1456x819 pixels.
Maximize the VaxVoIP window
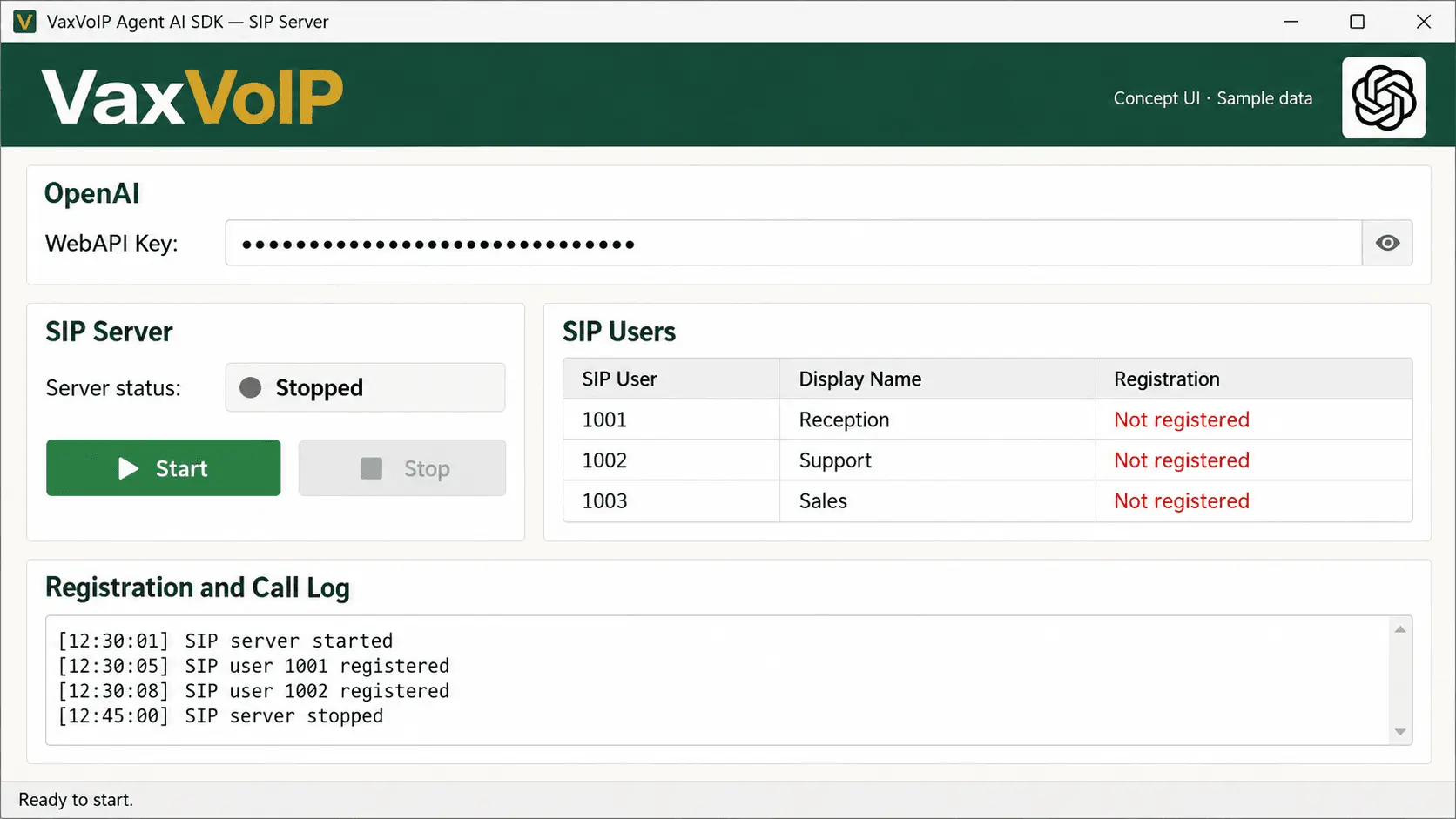point(1357,22)
